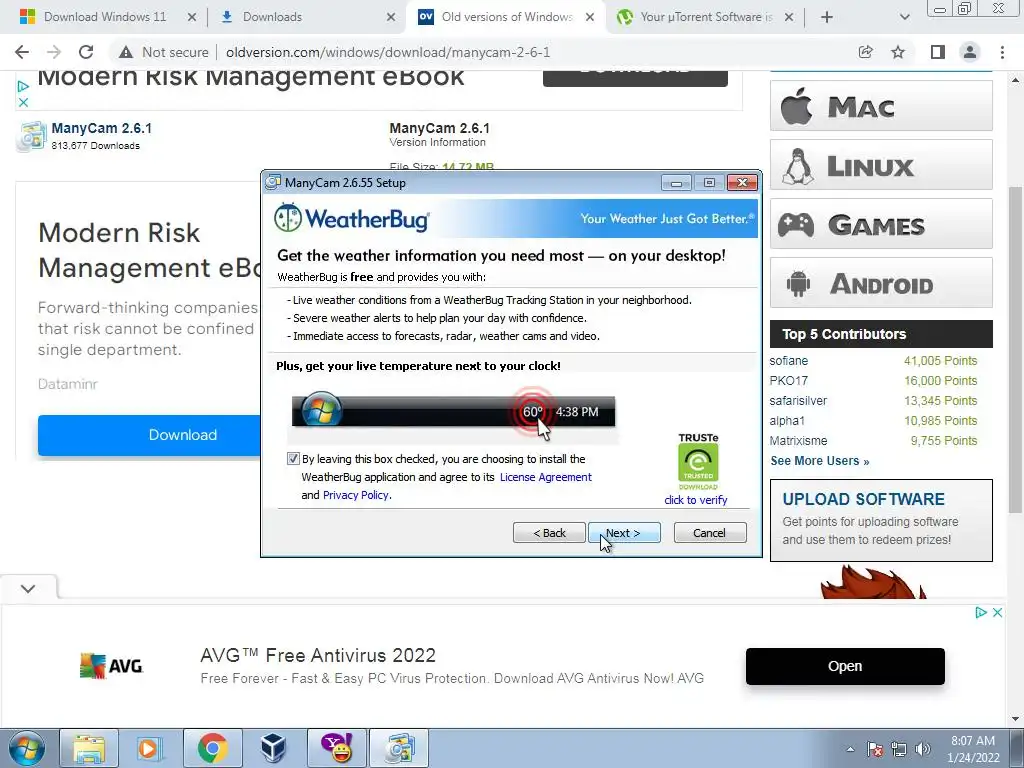
Task: Open Chrome from the taskbar
Action: click(x=213, y=748)
